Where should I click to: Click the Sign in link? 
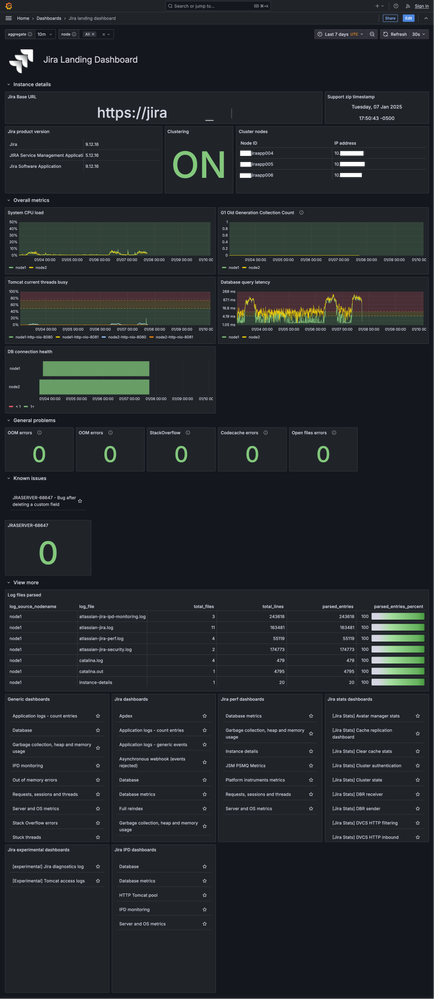pyautogui.click(x=422, y=6)
